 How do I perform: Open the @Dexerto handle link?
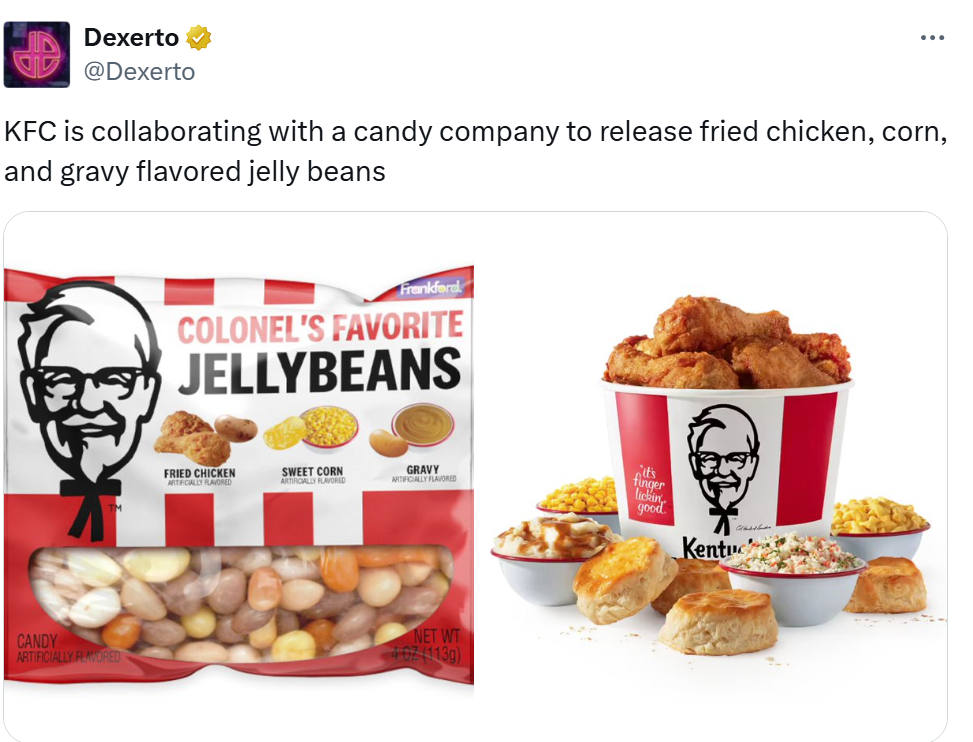click(x=140, y=72)
